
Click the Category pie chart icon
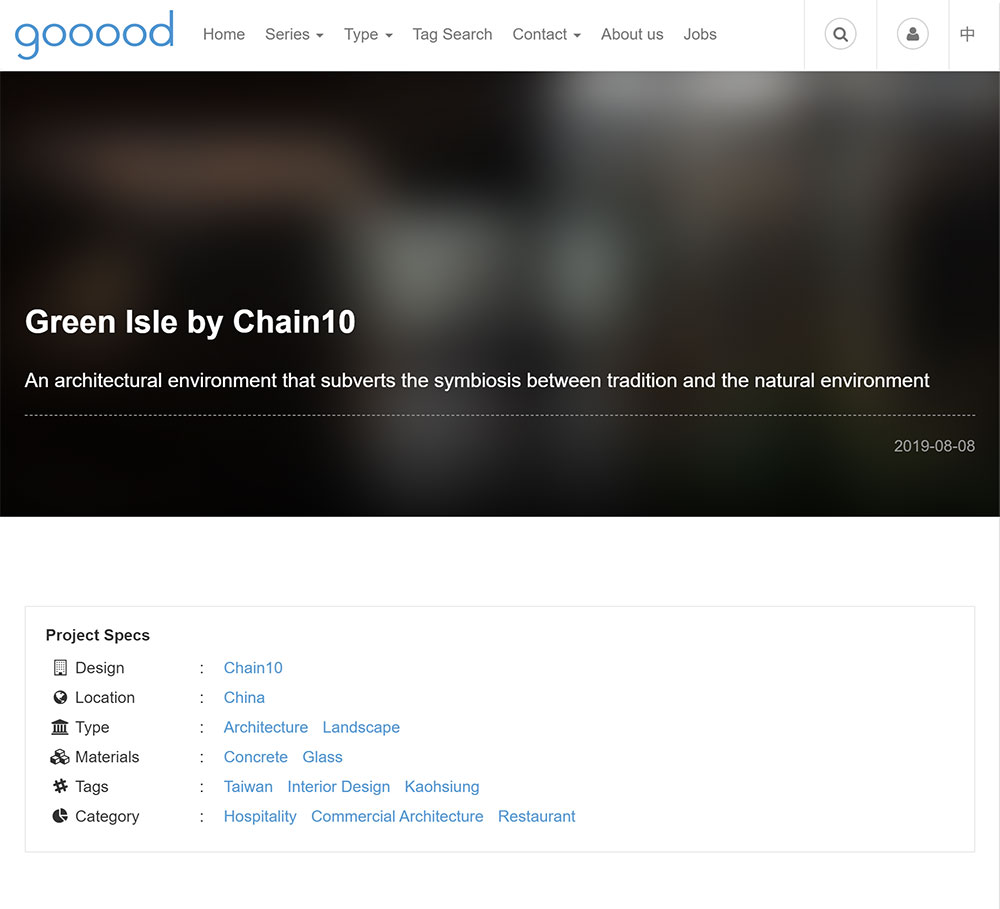(x=60, y=816)
